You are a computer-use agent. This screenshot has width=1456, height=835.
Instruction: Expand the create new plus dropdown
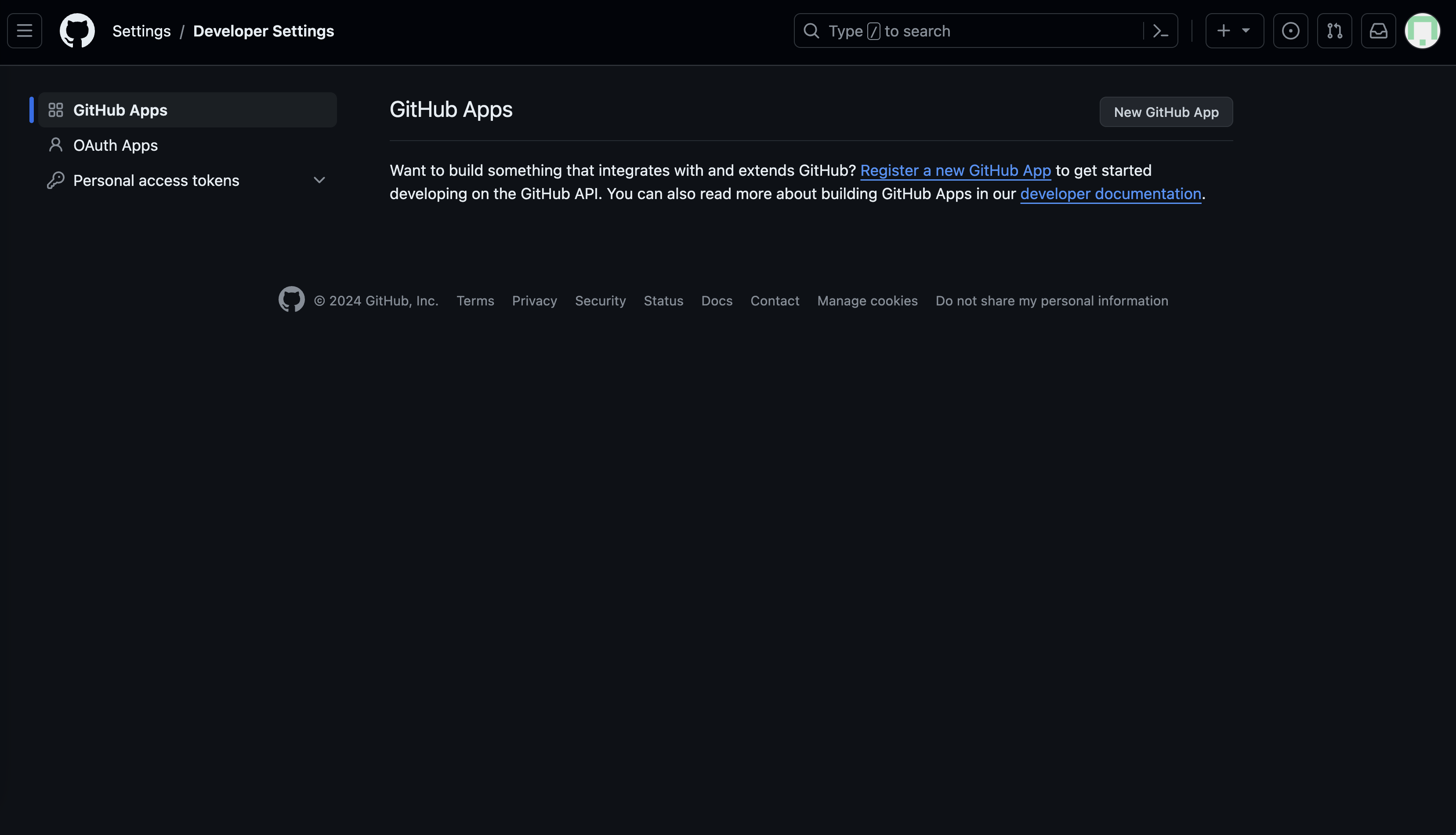1234,30
